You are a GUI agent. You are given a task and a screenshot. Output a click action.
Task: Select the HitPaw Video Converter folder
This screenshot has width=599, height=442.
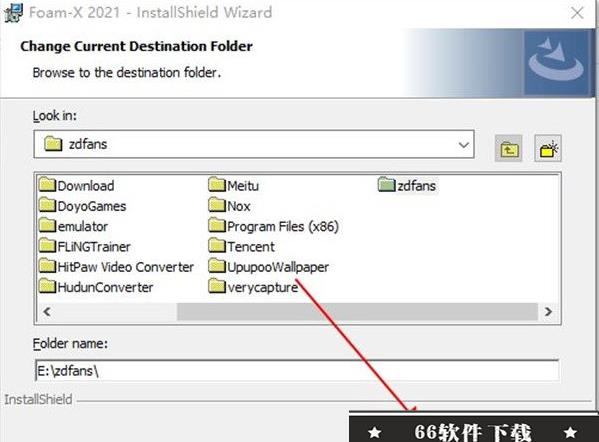tap(117, 267)
